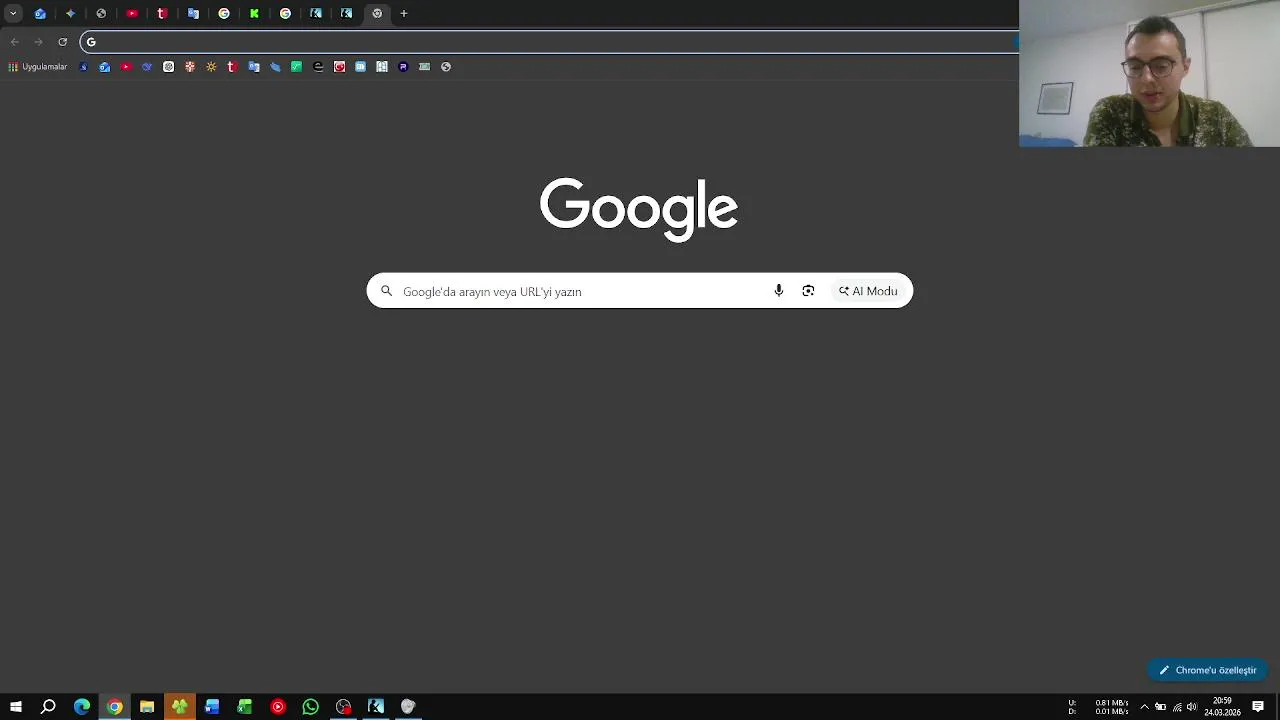Image resolution: width=1280 pixels, height=720 pixels.
Task: Click Chrome'u özelleştir button
Action: point(1208,670)
